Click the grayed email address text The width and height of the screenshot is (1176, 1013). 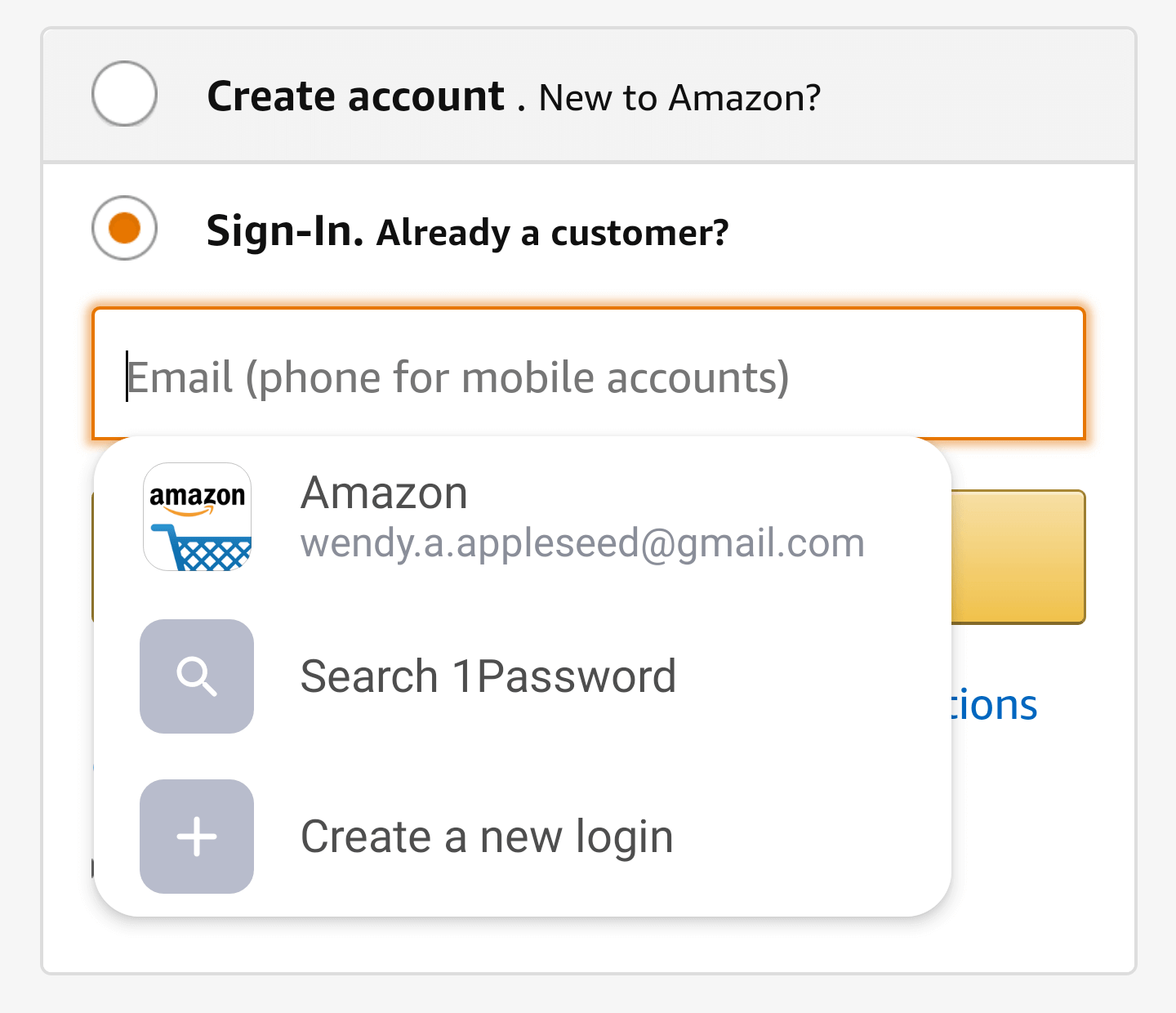coord(582,542)
